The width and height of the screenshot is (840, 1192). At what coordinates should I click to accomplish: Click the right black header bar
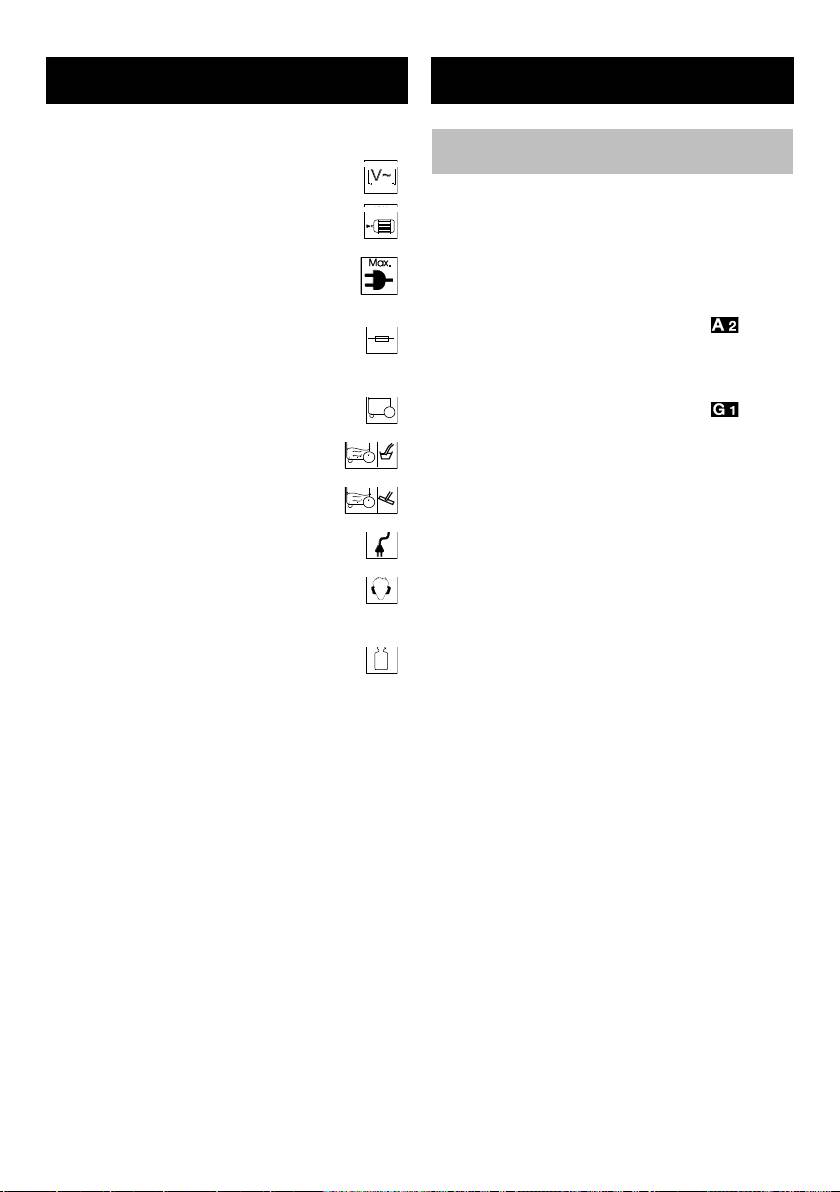[612, 80]
